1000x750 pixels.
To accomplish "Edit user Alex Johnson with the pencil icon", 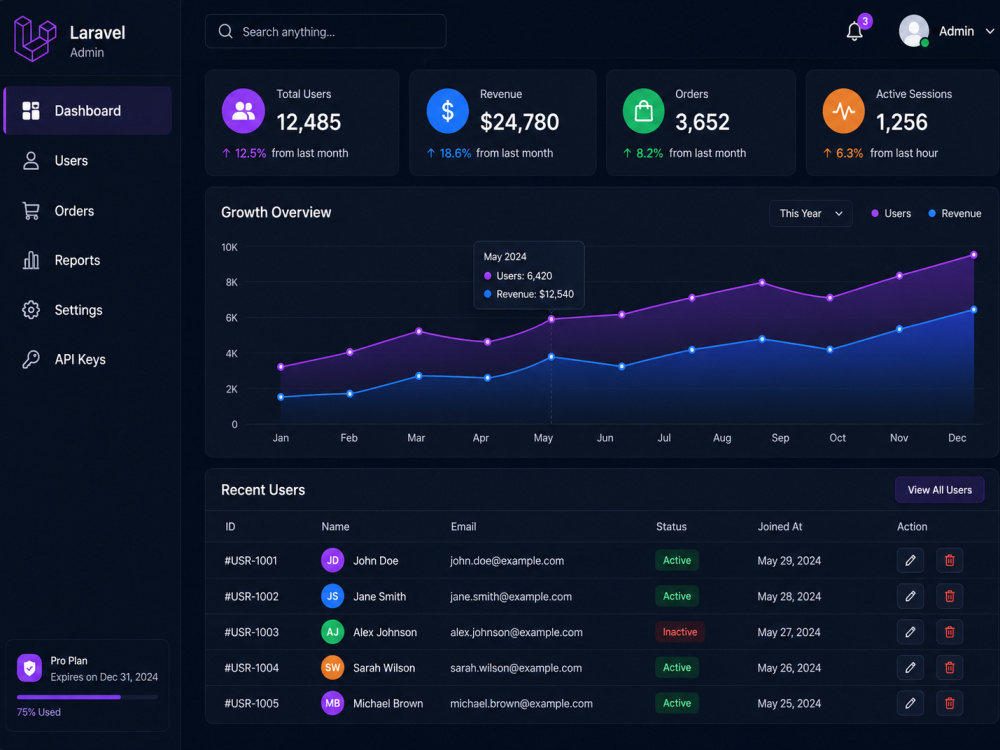I will (910, 632).
